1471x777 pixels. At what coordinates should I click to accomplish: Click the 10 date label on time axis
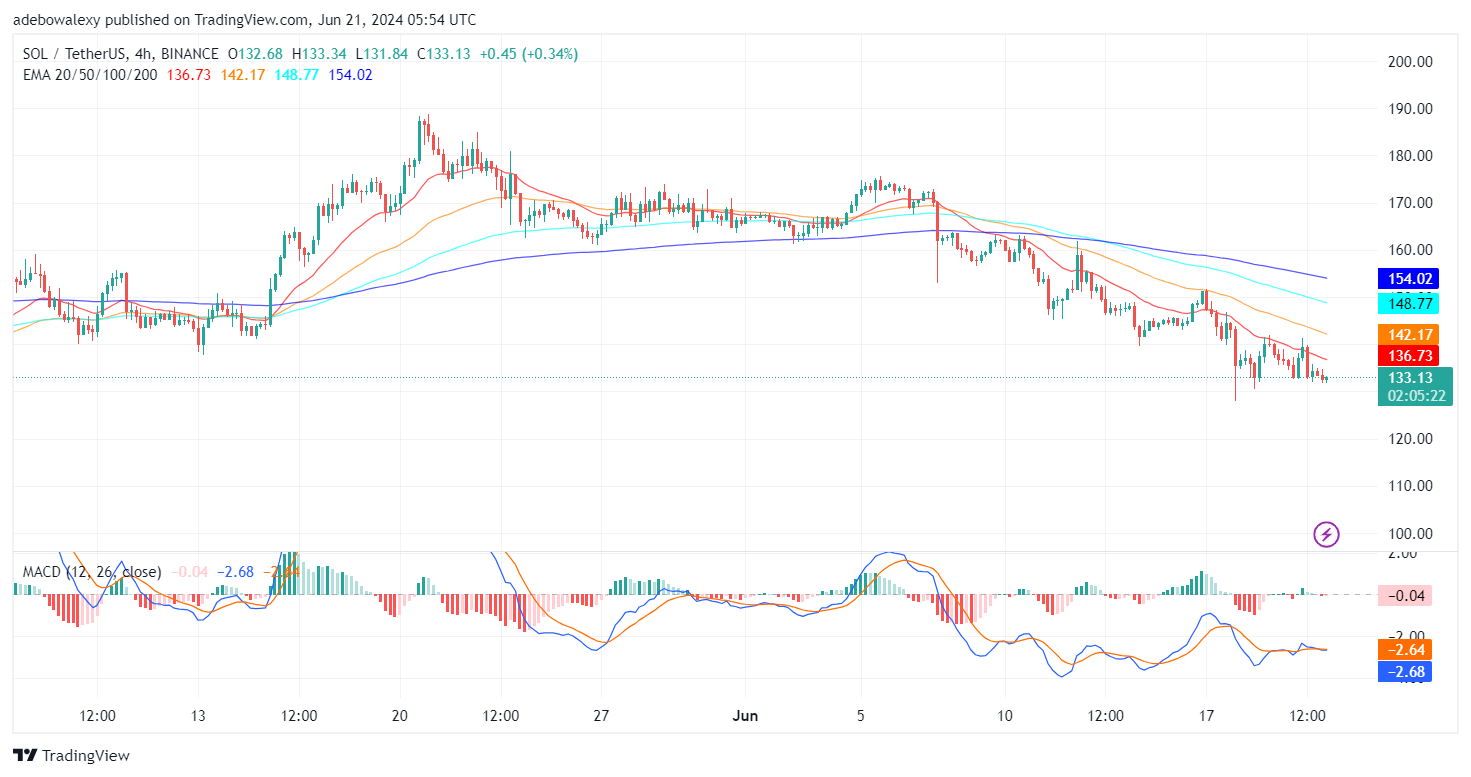click(1005, 717)
